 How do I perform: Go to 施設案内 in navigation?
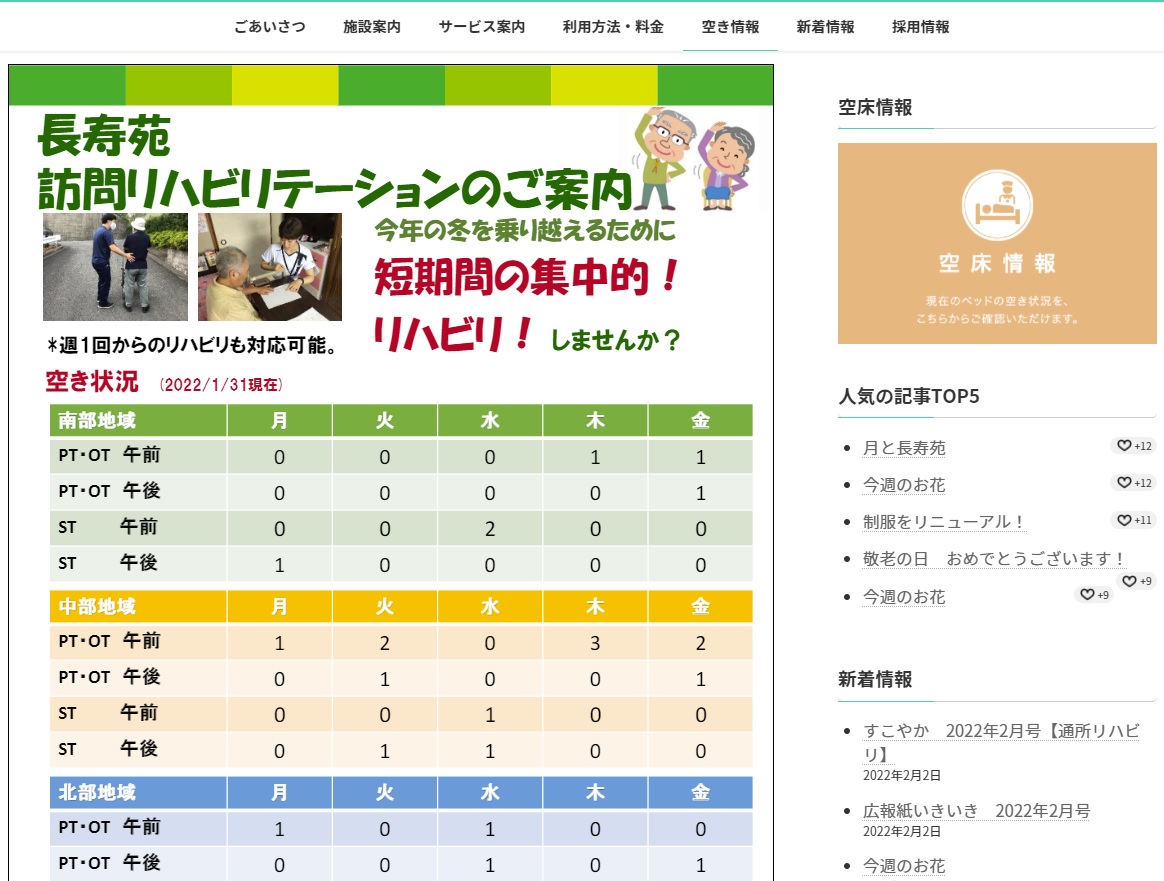[x=372, y=27]
